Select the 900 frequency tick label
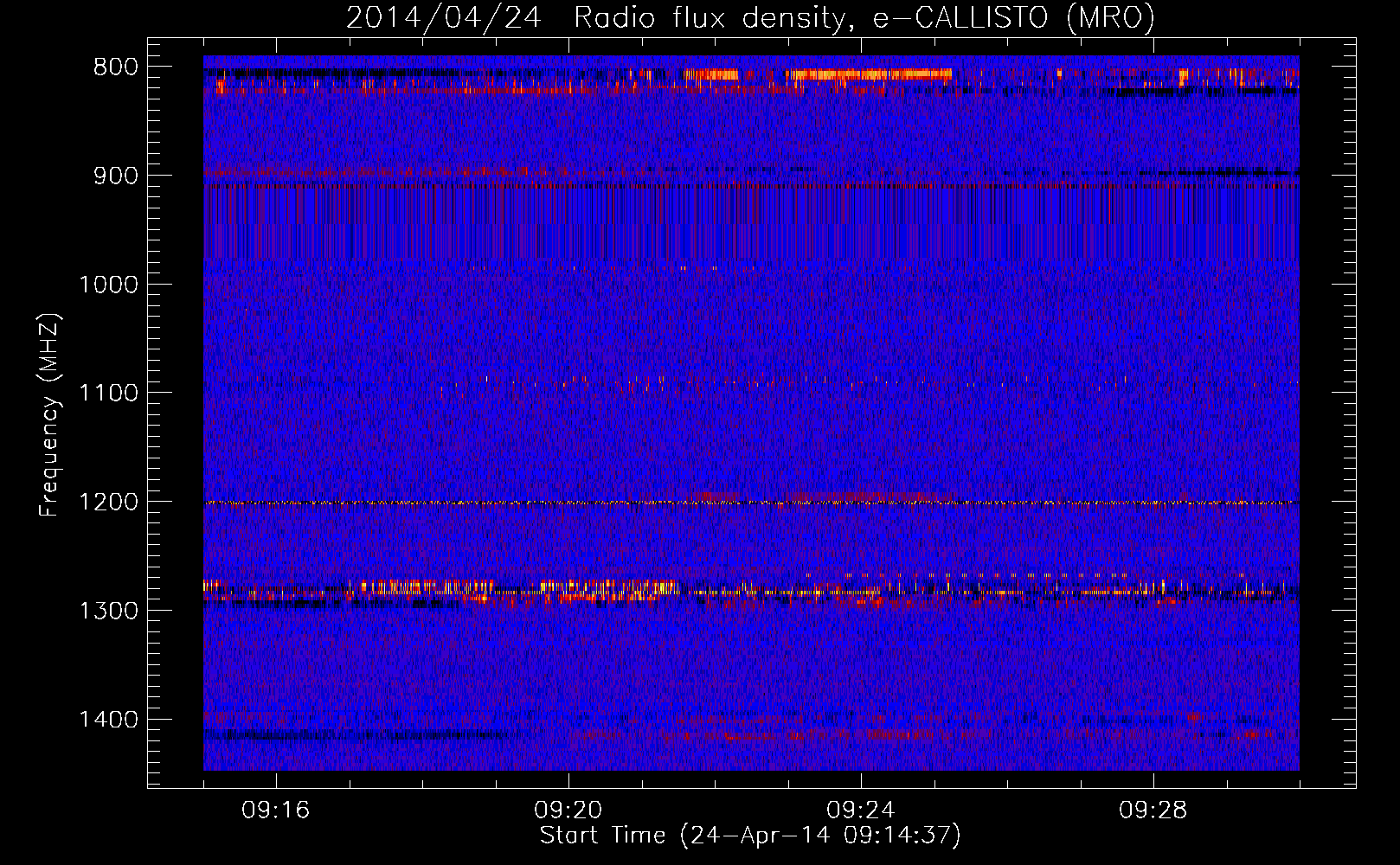Screen dimensions: 1400x865 coord(116,176)
